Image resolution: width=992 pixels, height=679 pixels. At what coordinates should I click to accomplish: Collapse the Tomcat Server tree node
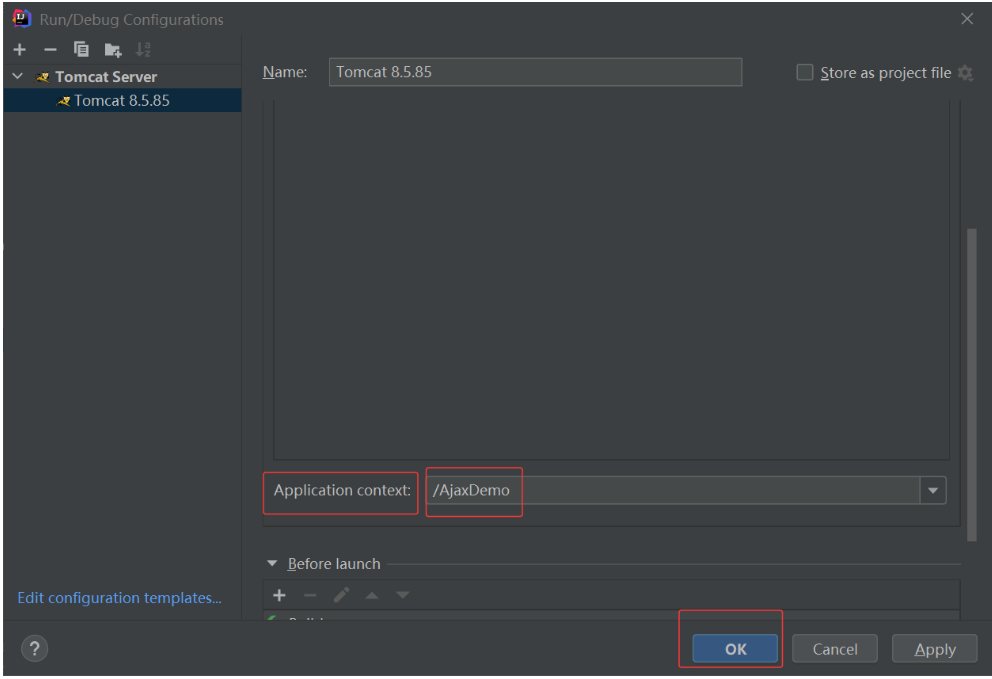[x=18, y=77]
